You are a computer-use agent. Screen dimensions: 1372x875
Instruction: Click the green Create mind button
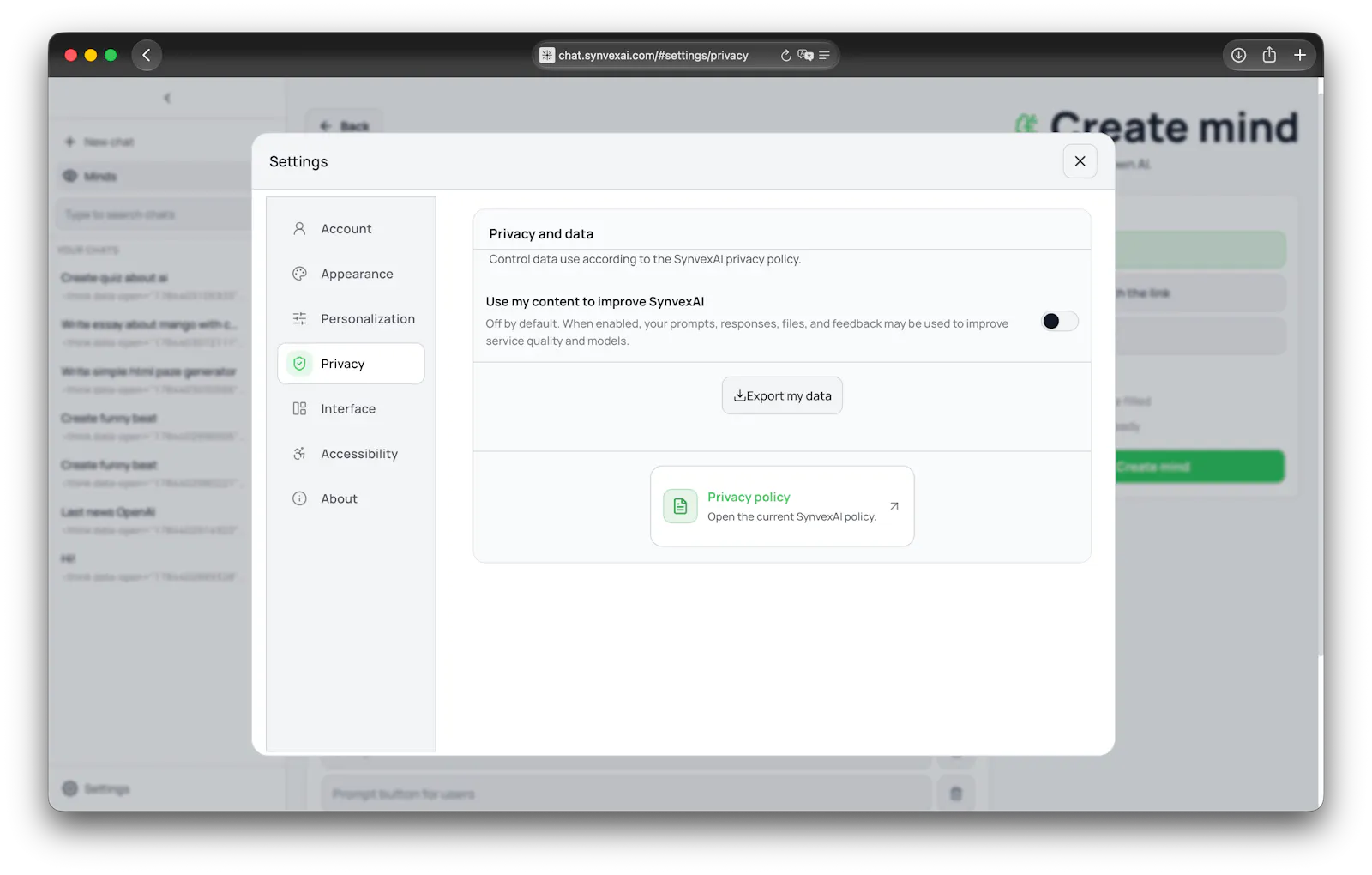coord(1200,467)
